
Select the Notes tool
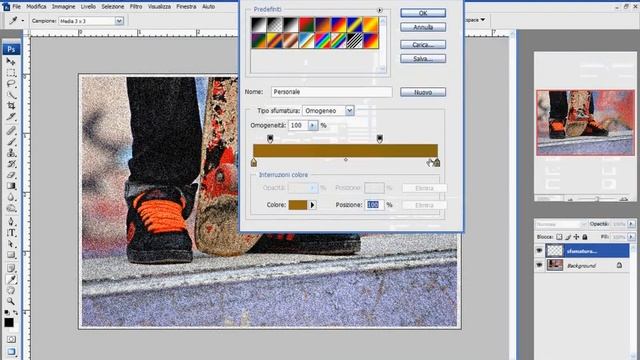click(11, 268)
